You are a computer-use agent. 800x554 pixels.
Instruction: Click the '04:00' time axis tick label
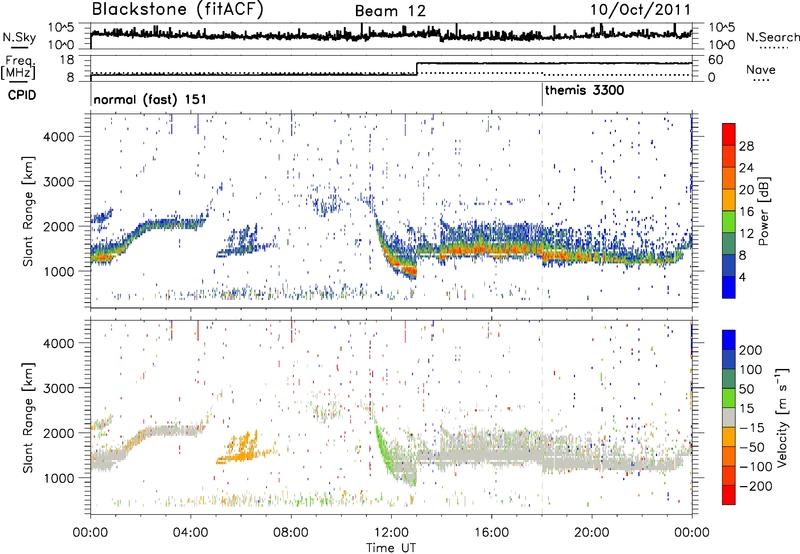pos(190,533)
